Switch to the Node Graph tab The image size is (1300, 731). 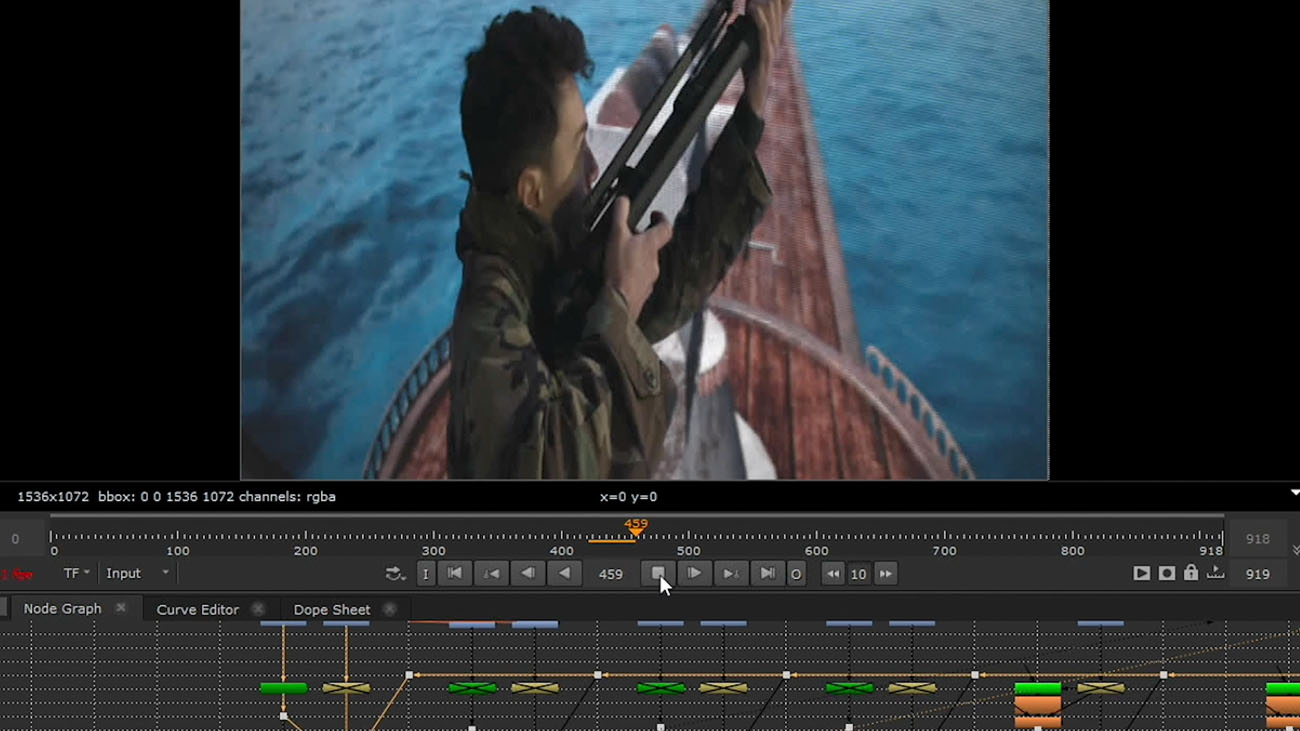click(x=62, y=608)
